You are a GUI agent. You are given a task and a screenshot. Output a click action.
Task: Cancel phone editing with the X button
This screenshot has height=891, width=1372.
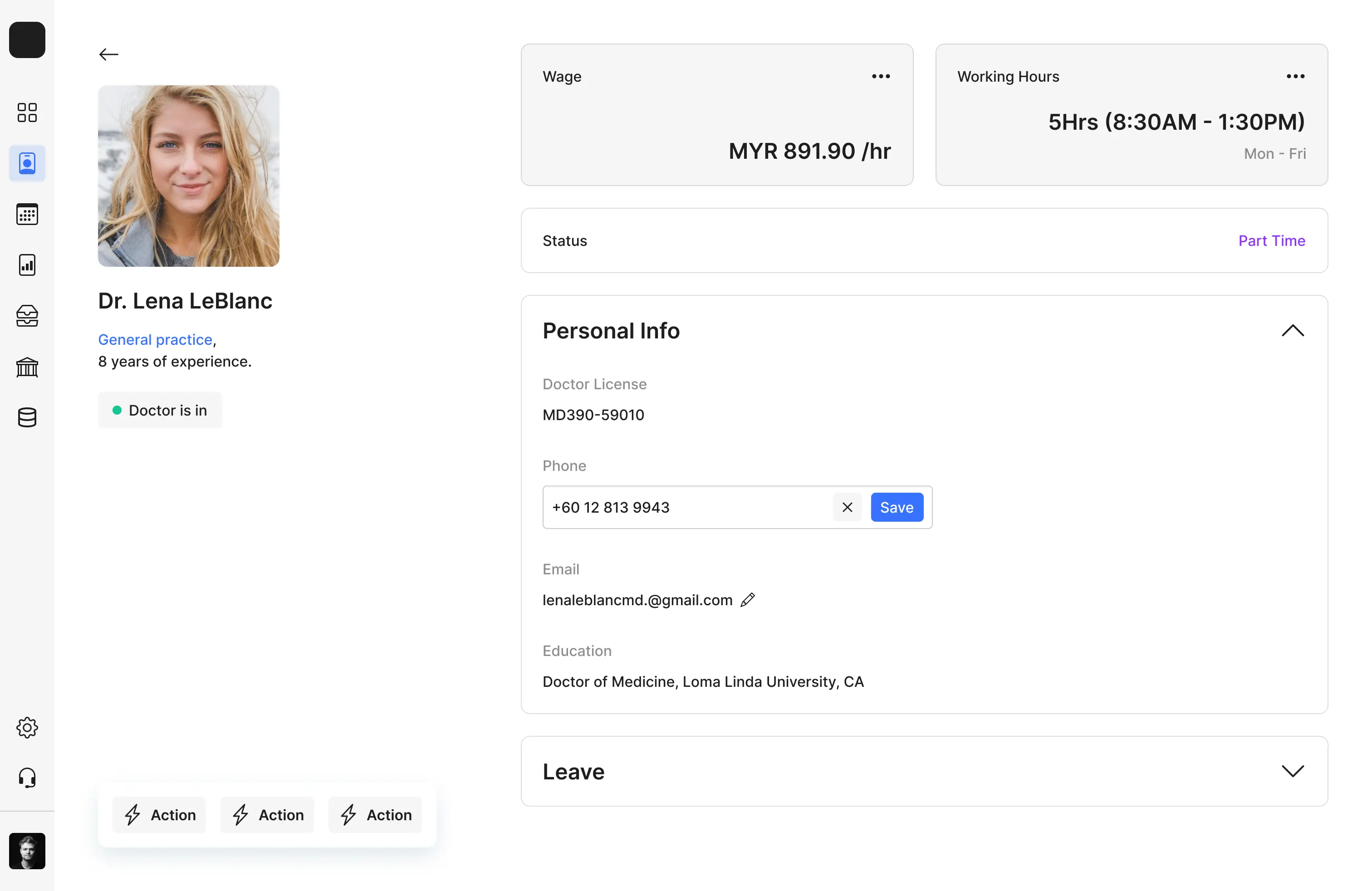tap(847, 507)
